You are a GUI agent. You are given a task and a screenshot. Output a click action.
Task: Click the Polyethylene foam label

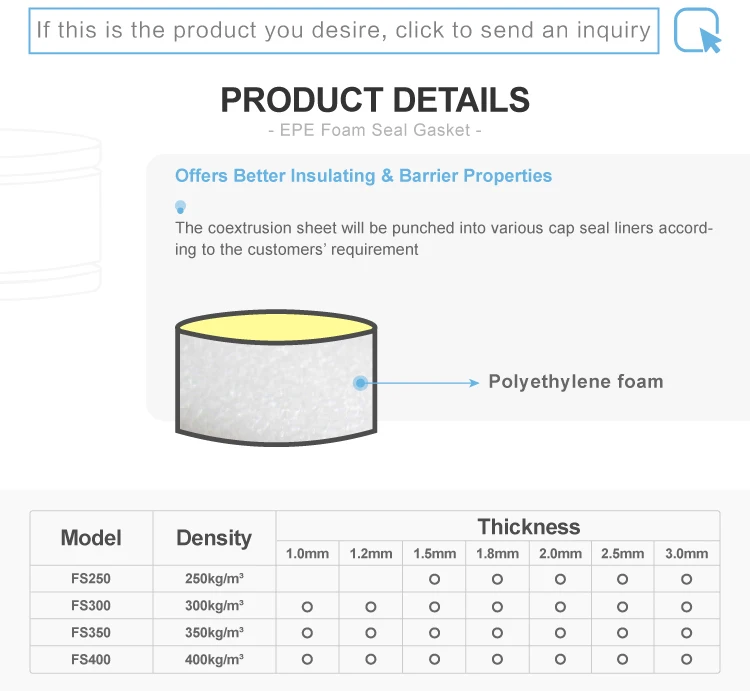tap(575, 382)
